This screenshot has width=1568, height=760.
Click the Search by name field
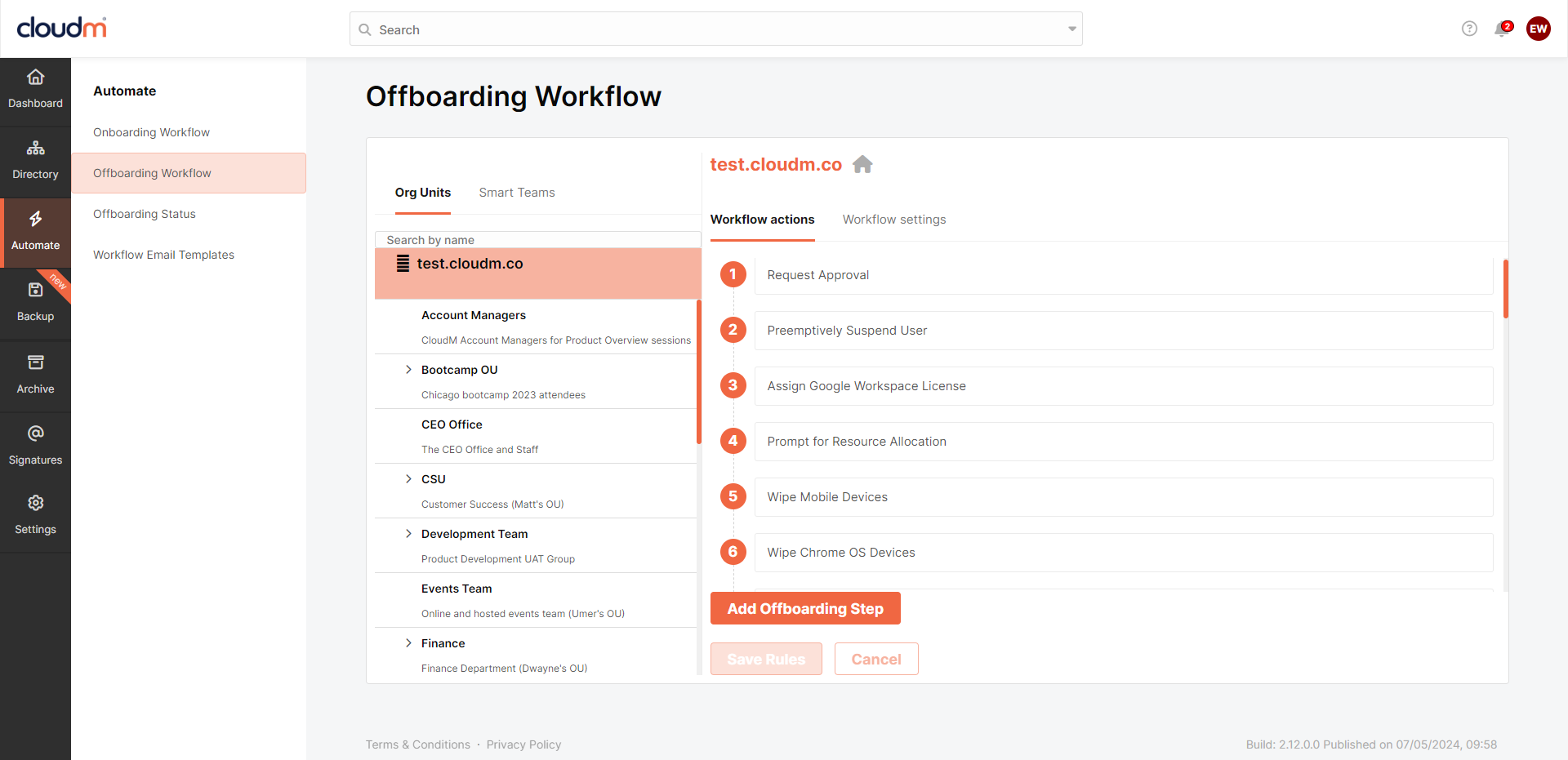[537, 240]
